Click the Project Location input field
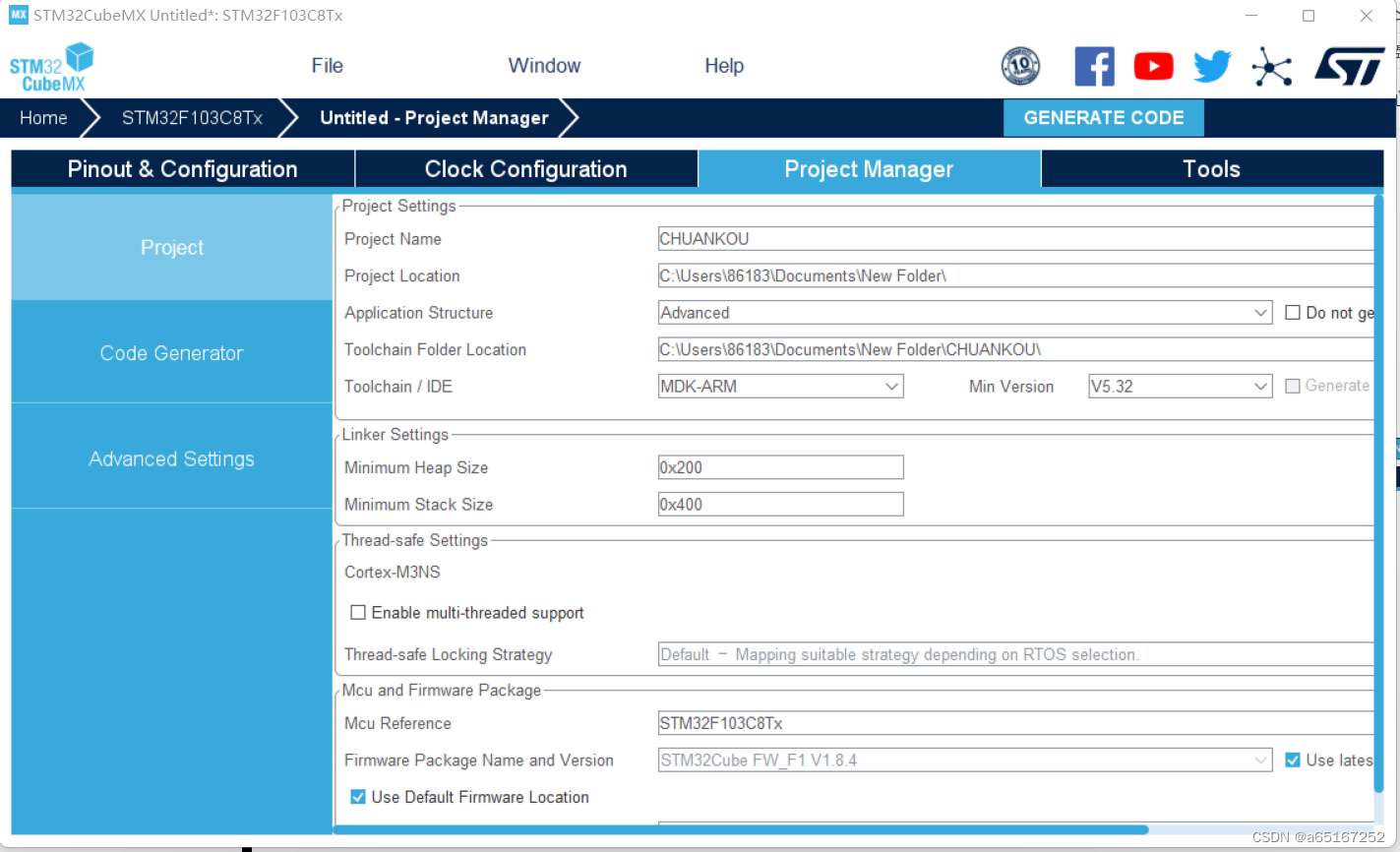 1015,276
